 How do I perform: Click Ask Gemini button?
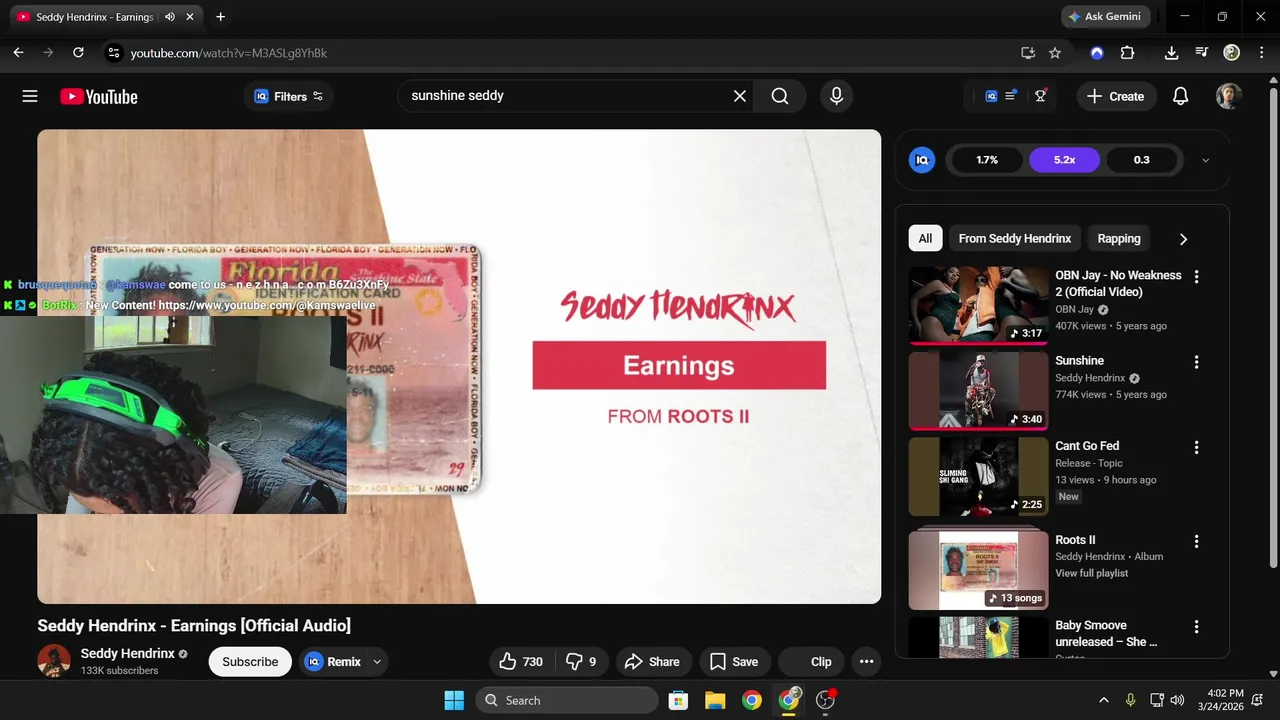tap(1104, 17)
